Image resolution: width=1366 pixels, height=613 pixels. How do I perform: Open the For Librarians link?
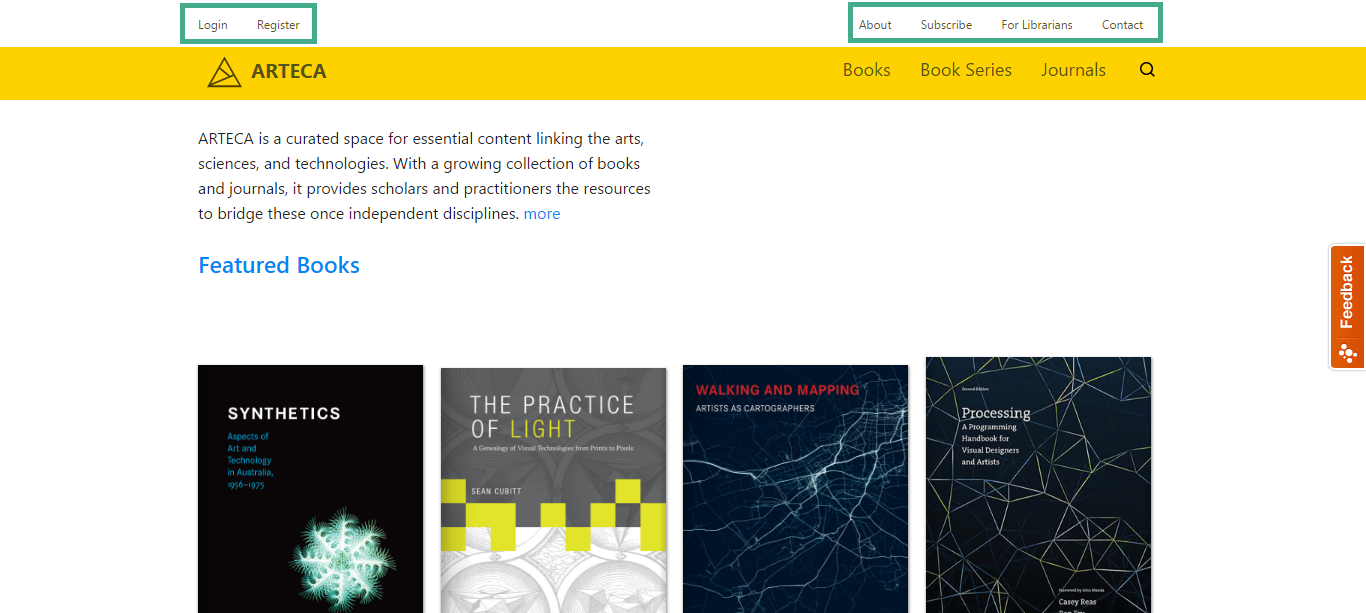(x=1037, y=25)
